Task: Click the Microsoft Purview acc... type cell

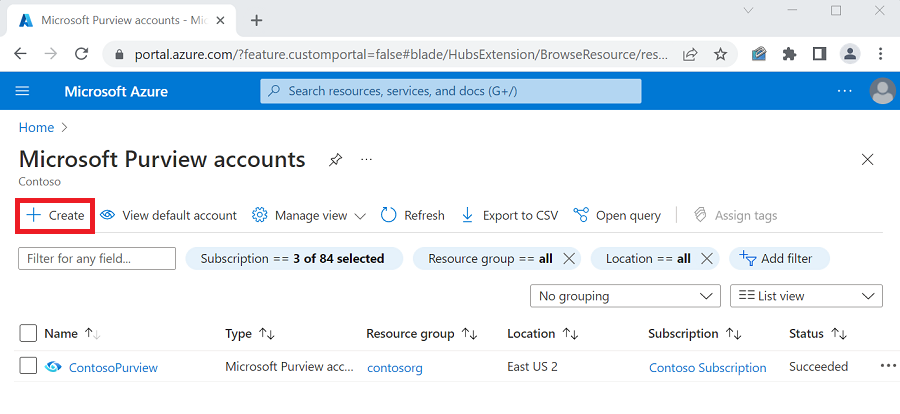Action: click(289, 366)
